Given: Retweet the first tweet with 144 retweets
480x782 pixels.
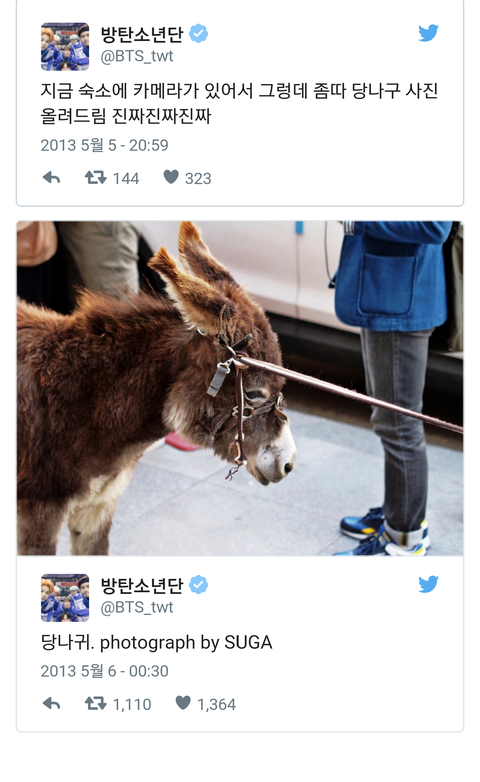Looking at the screenshot, I should click(x=95, y=178).
